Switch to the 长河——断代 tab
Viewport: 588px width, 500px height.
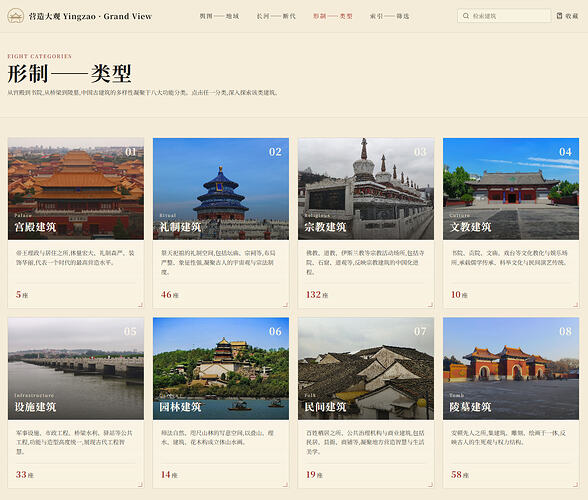click(276, 16)
